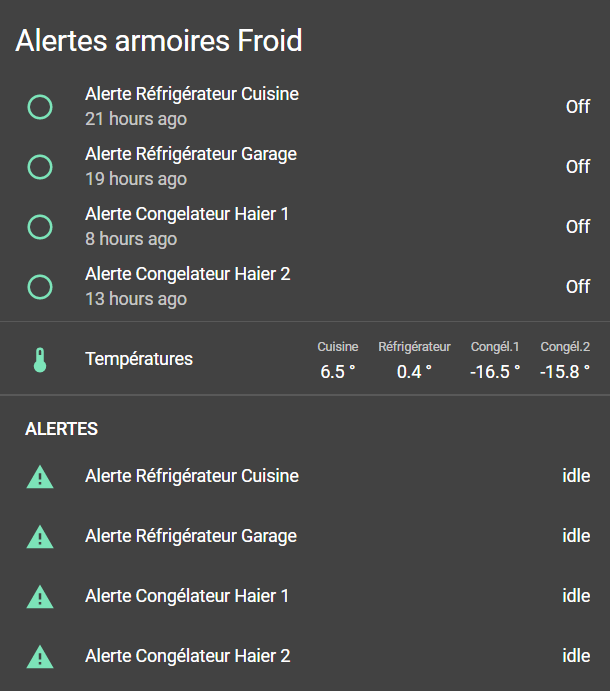The width and height of the screenshot is (610, 691).
Task: Click the Off state of the Réfrigérateur Cuisine sensor
Action: click(578, 107)
